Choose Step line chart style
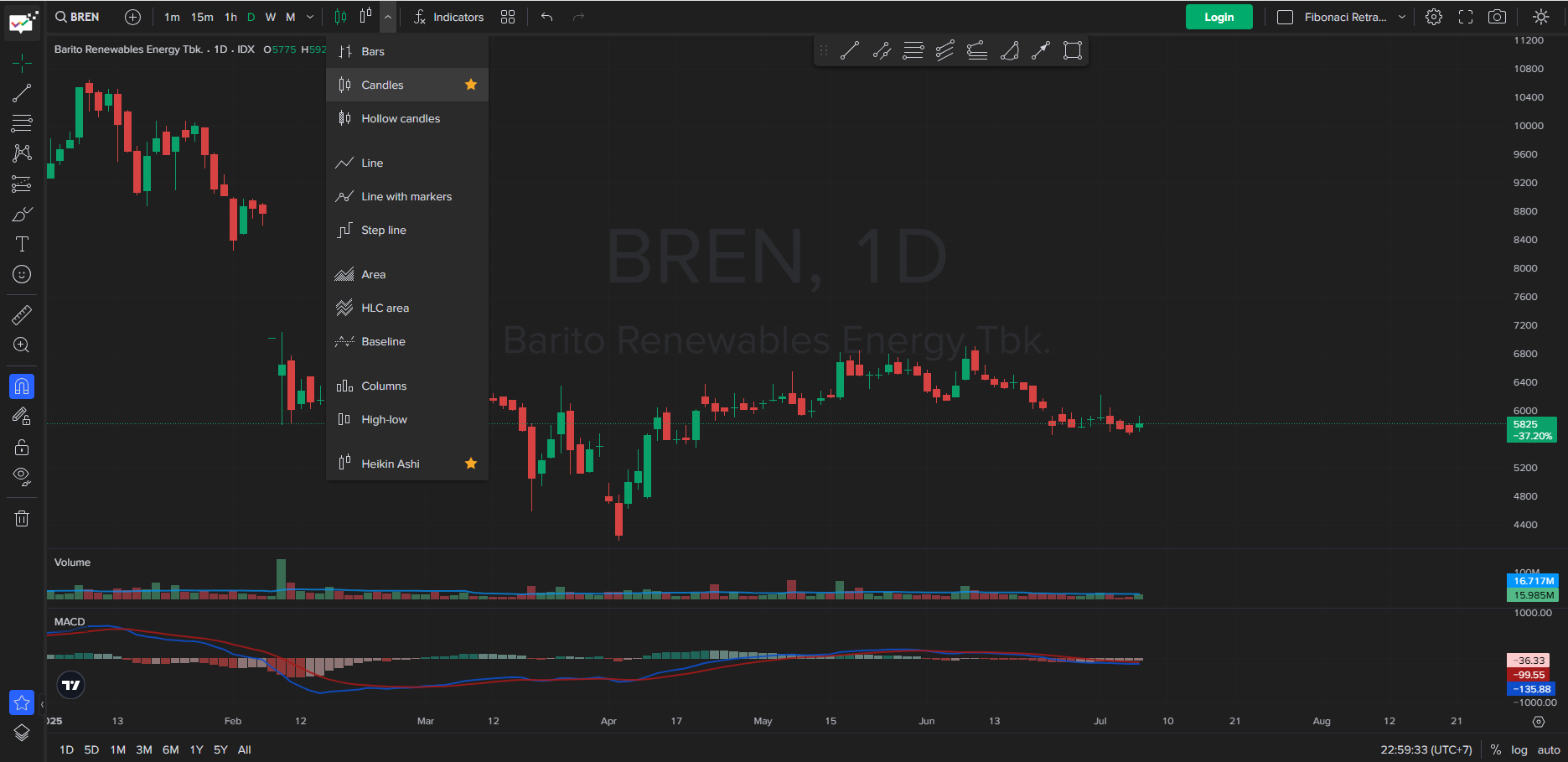The width and height of the screenshot is (1568, 762). pos(407,230)
